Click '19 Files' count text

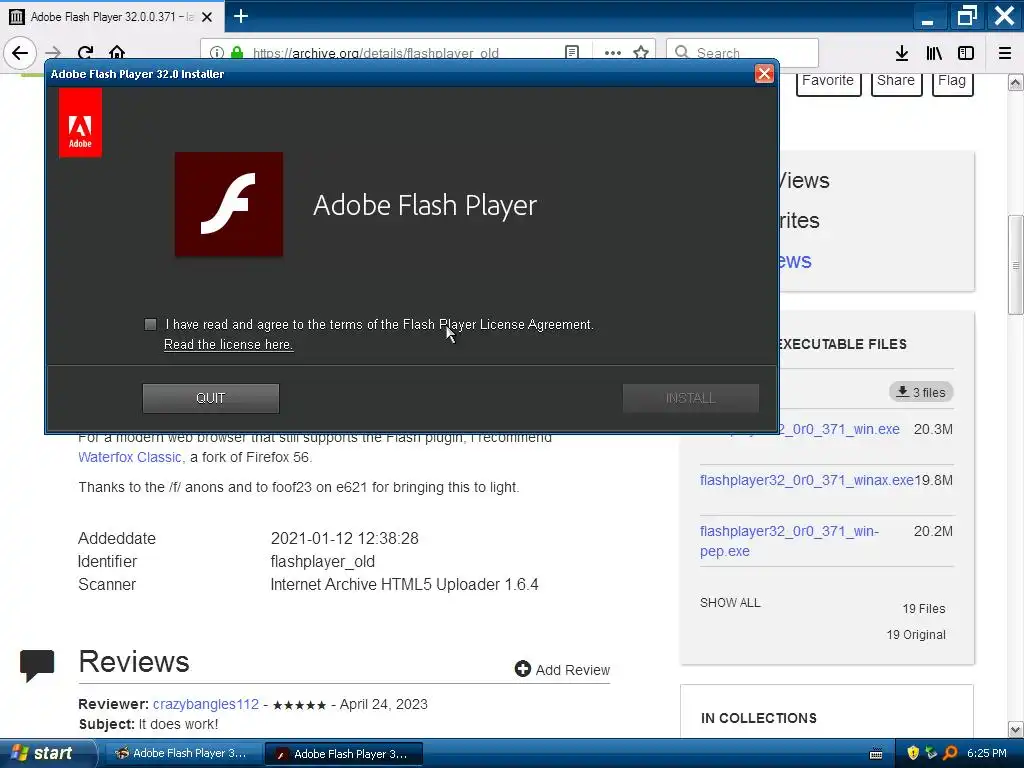923,609
